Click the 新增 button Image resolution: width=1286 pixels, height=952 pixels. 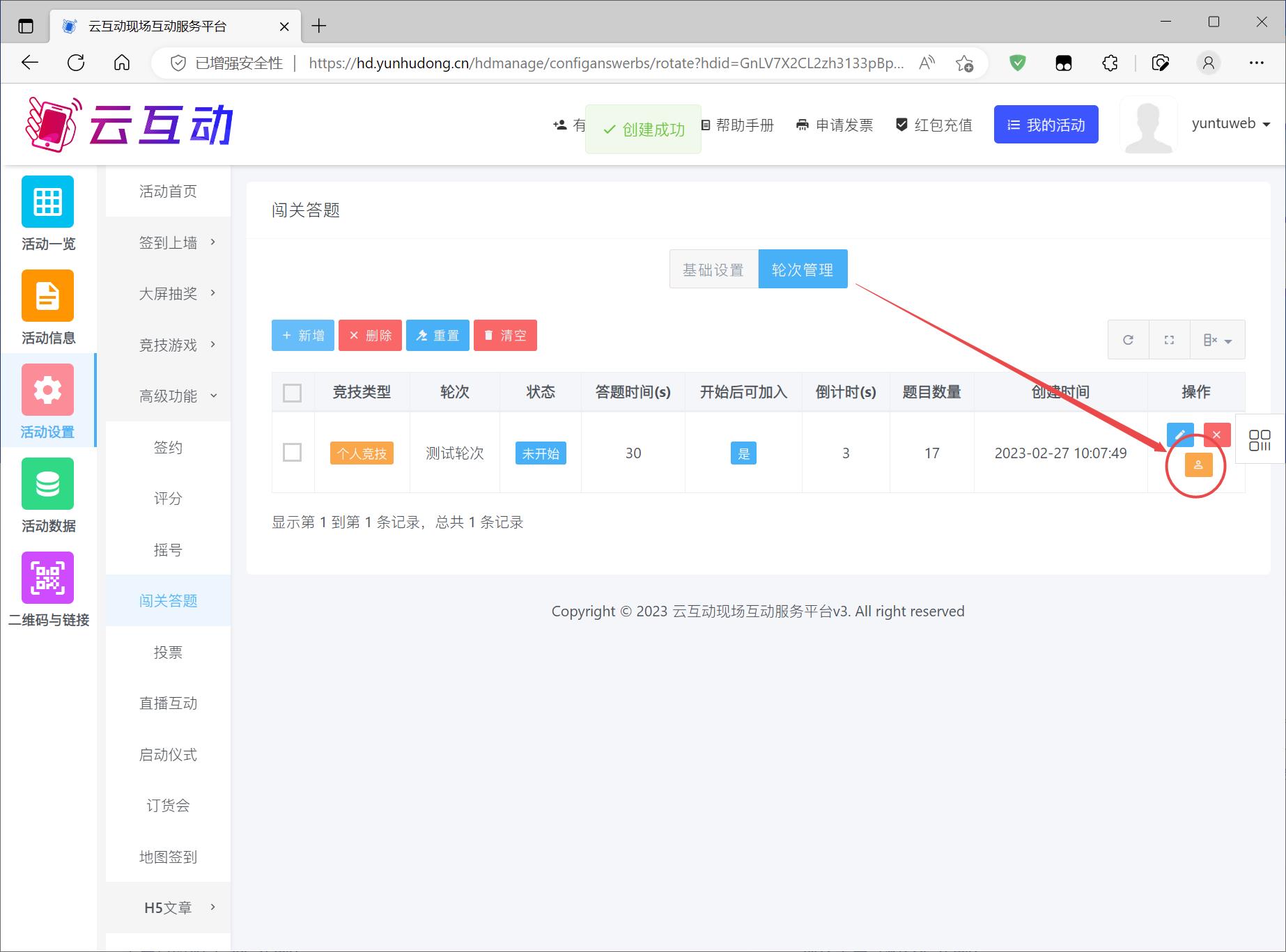[x=303, y=336]
